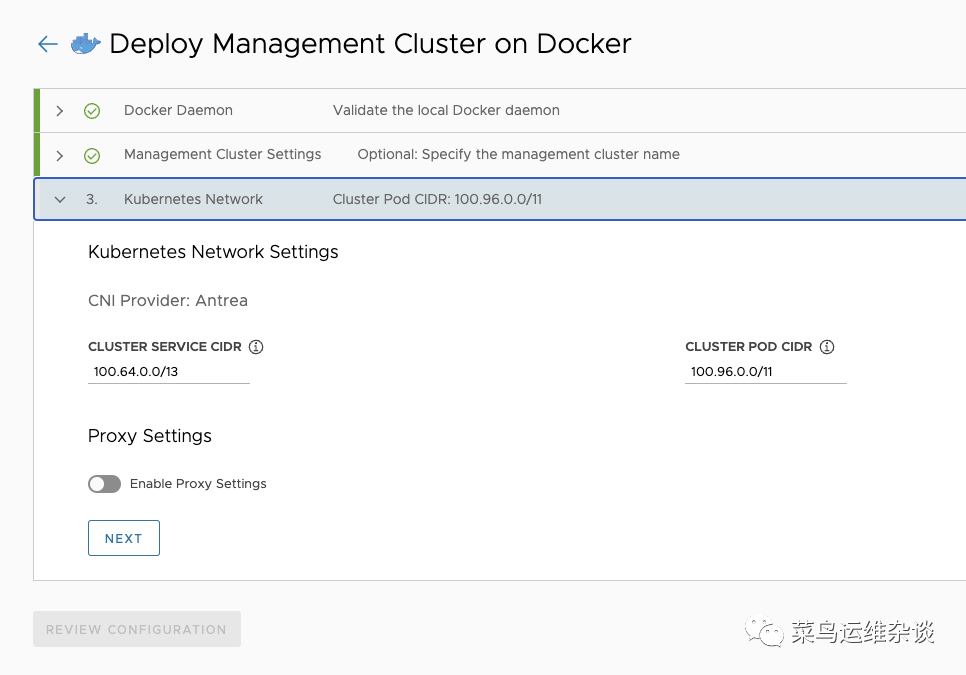Screen dimensions: 966x675
Task: Focus the Cluster Pod CIDR input field
Action: [x=765, y=372]
